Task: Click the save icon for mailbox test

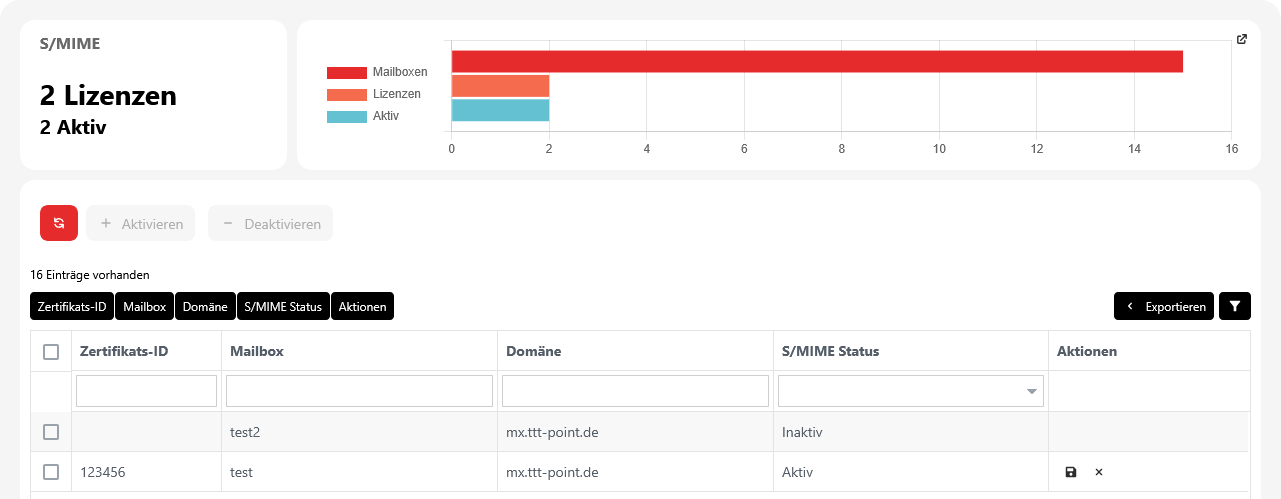Action: (x=1071, y=472)
